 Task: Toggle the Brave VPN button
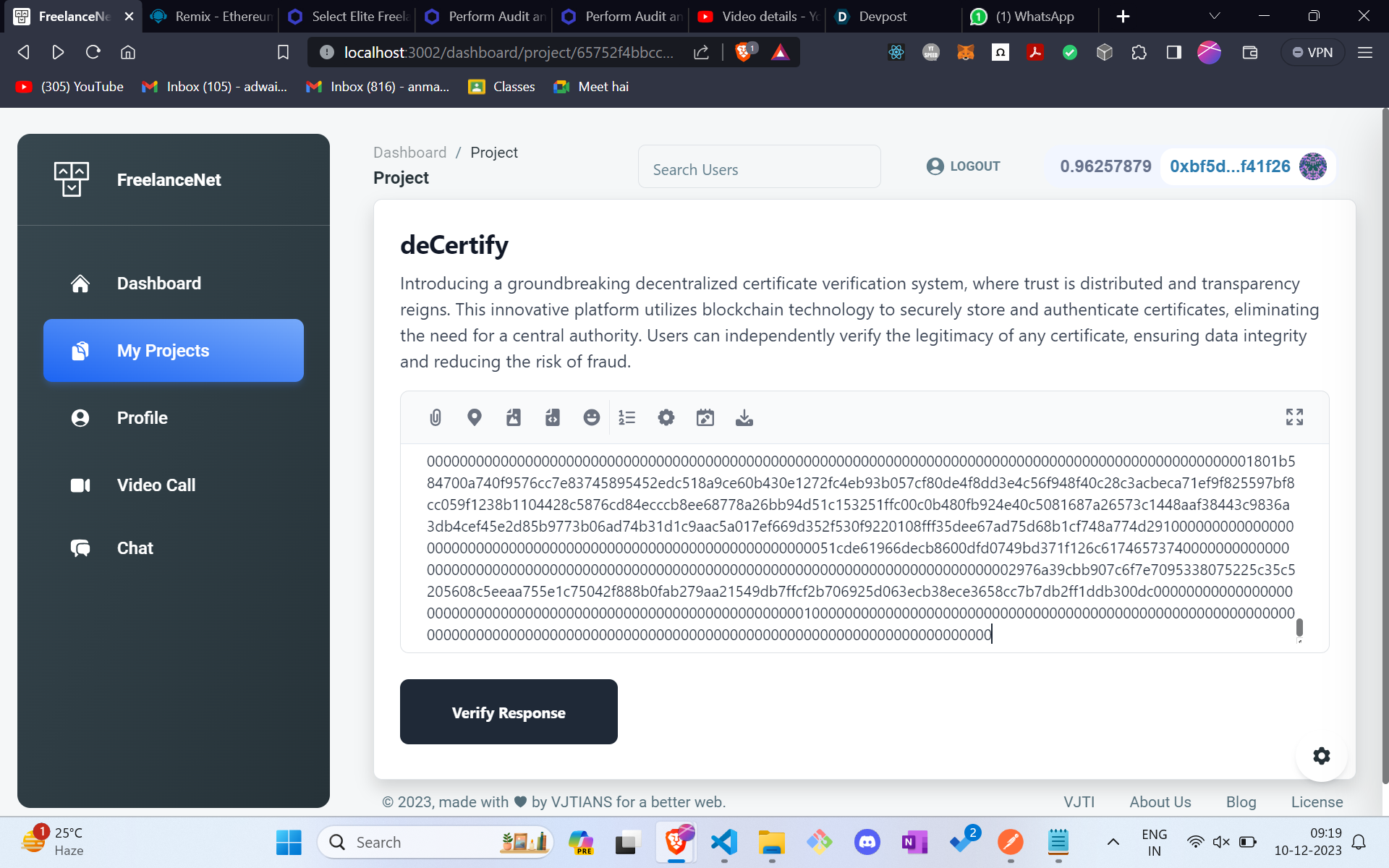[x=1312, y=52]
